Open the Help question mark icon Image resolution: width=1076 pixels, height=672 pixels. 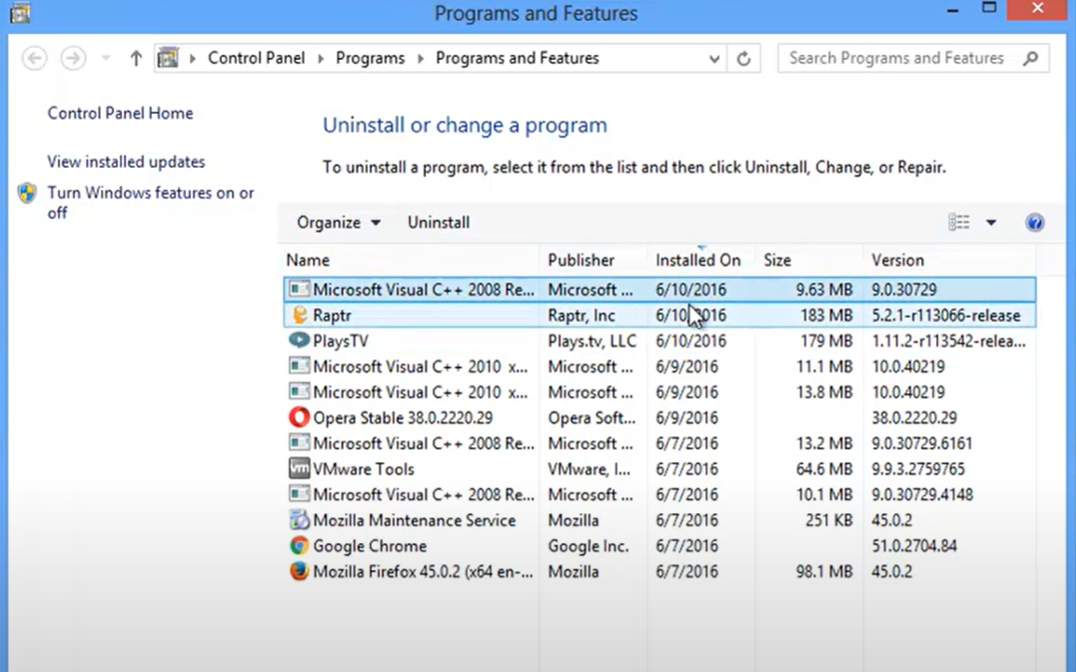coord(1034,222)
